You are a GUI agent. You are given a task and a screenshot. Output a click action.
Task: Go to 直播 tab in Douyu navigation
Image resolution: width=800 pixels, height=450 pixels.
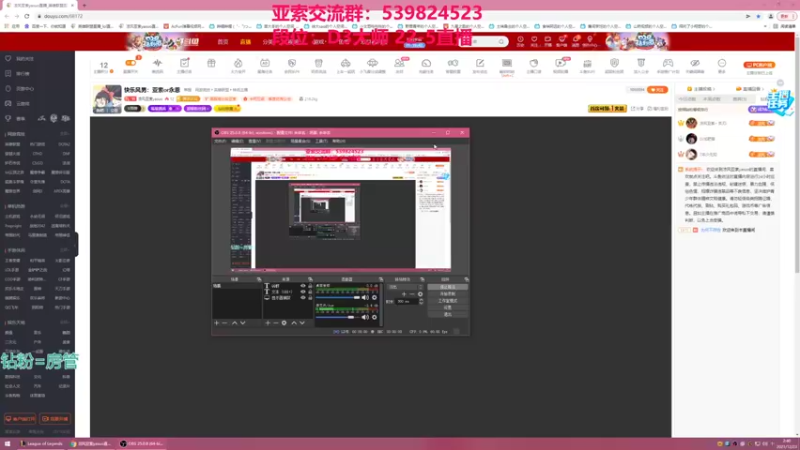coord(245,42)
